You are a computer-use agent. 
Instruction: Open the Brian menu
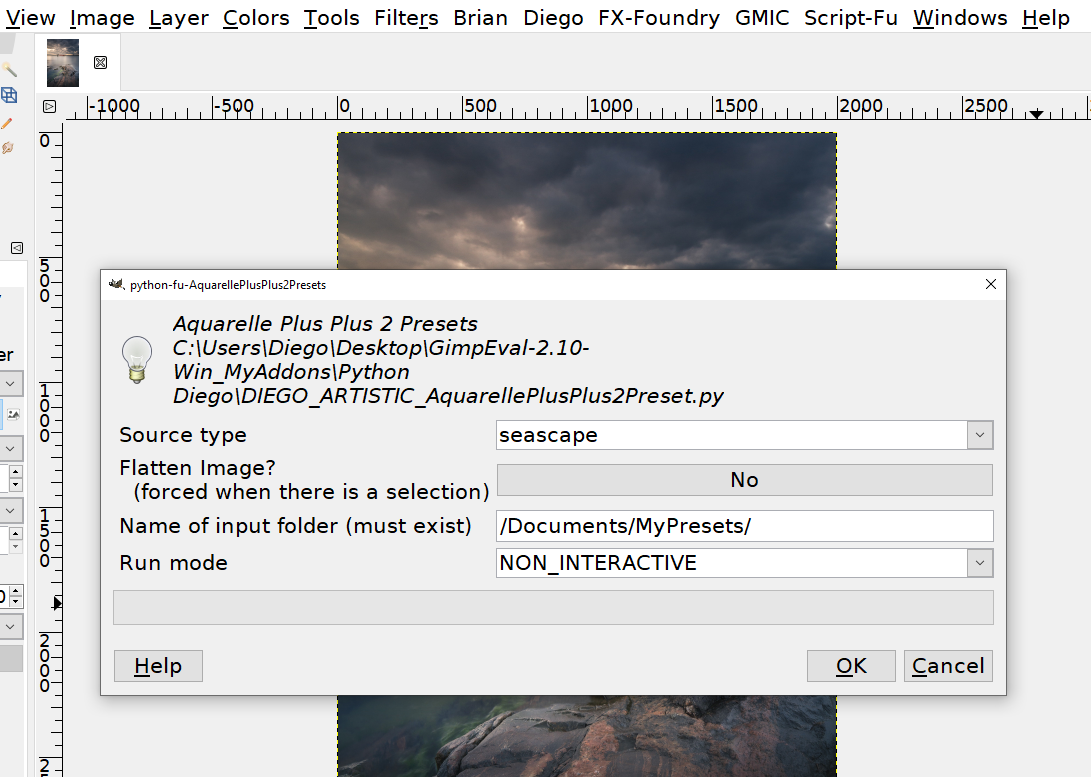(x=480, y=17)
